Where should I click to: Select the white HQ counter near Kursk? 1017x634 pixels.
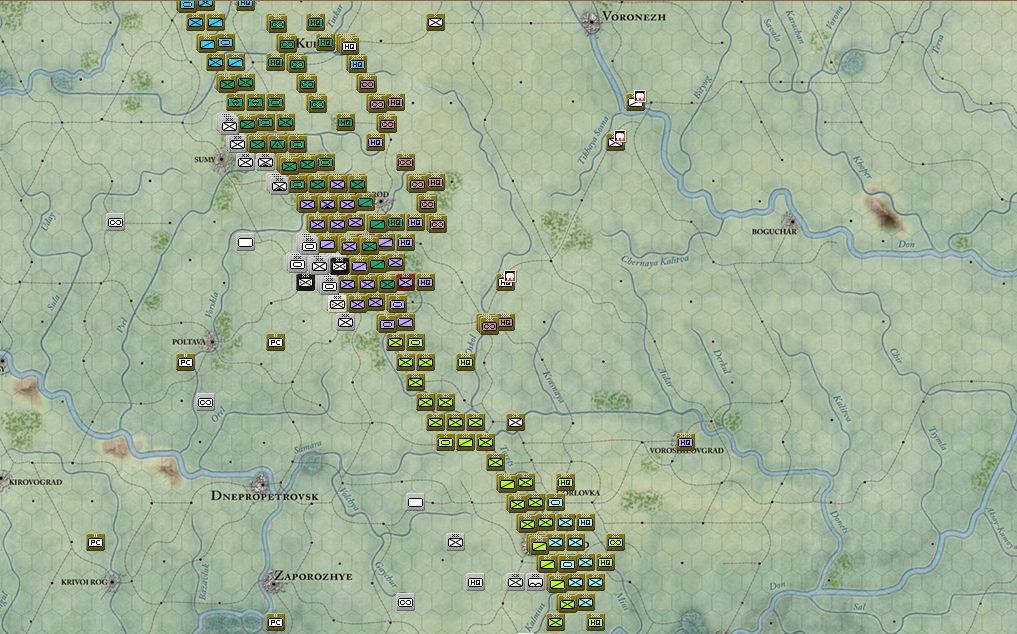coord(349,46)
